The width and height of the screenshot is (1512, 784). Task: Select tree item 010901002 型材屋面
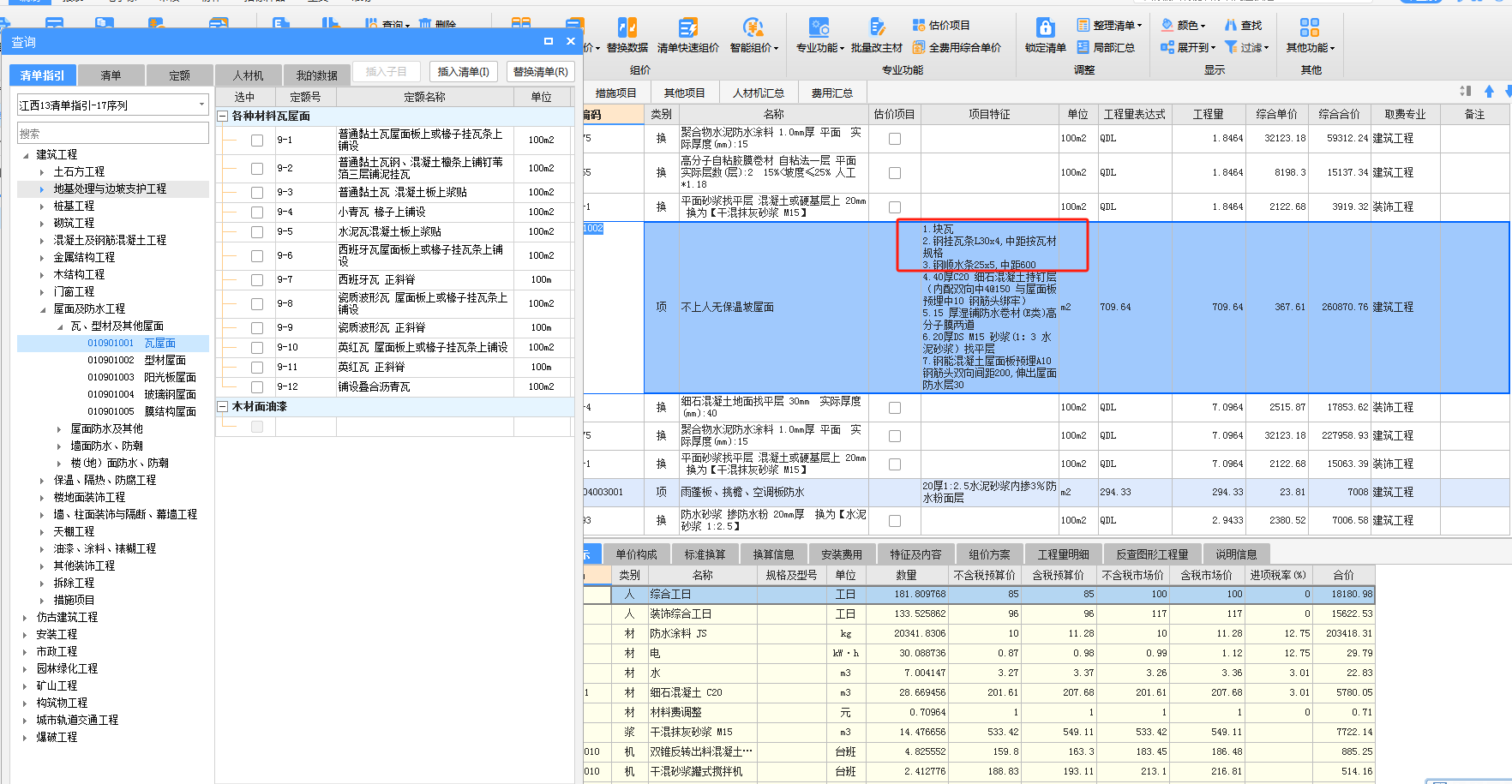pyautogui.click(x=136, y=361)
